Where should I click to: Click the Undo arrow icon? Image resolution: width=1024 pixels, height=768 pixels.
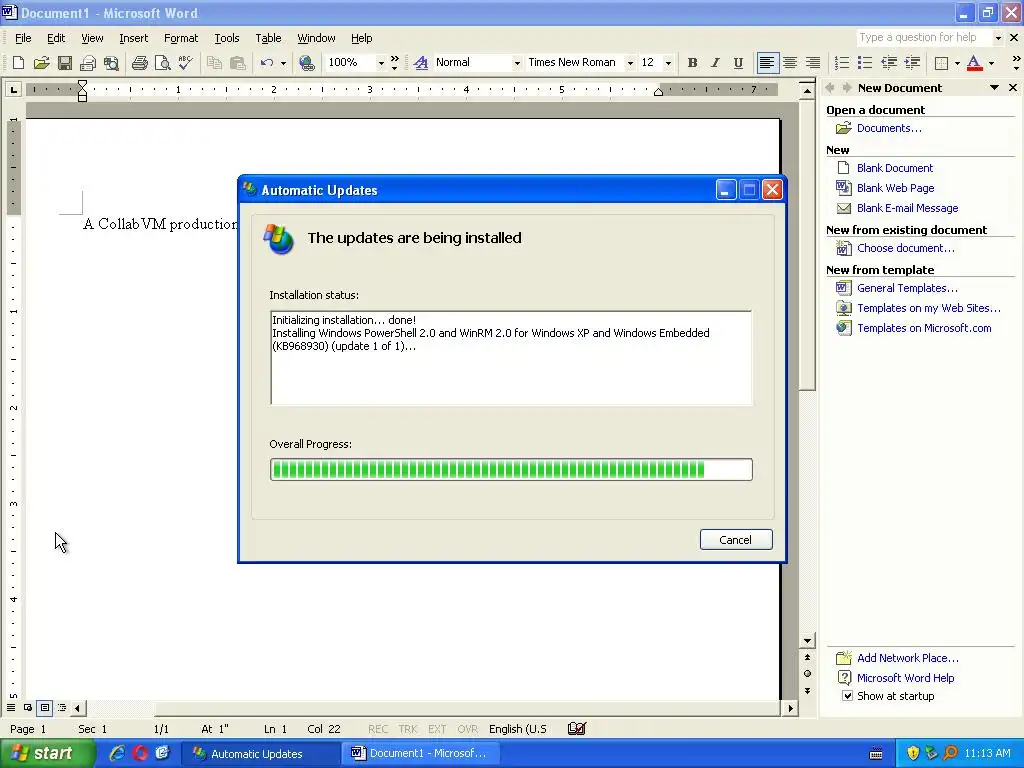tap(266, 63)
